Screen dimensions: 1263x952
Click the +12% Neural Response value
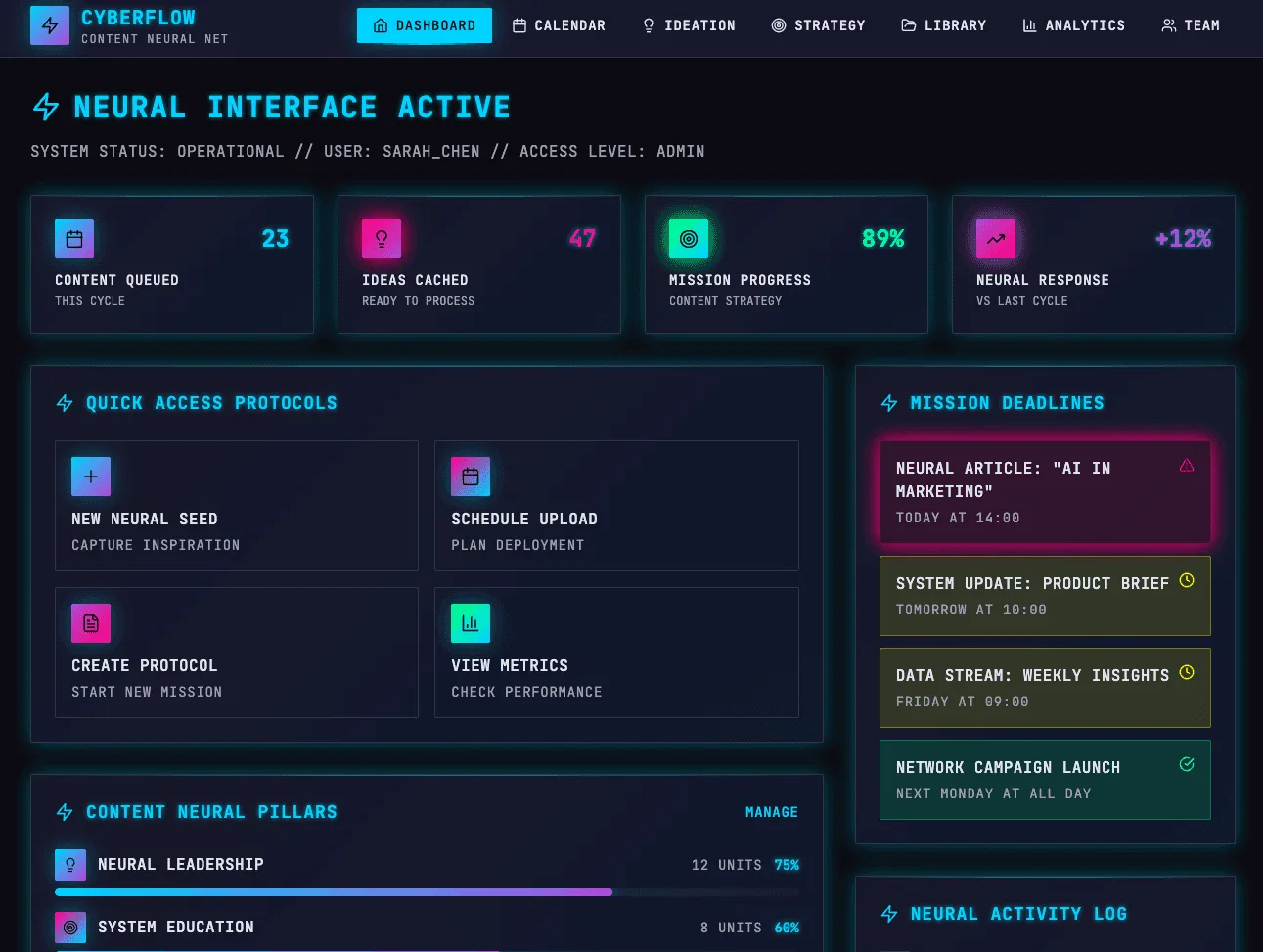[x=1183, y=239]
